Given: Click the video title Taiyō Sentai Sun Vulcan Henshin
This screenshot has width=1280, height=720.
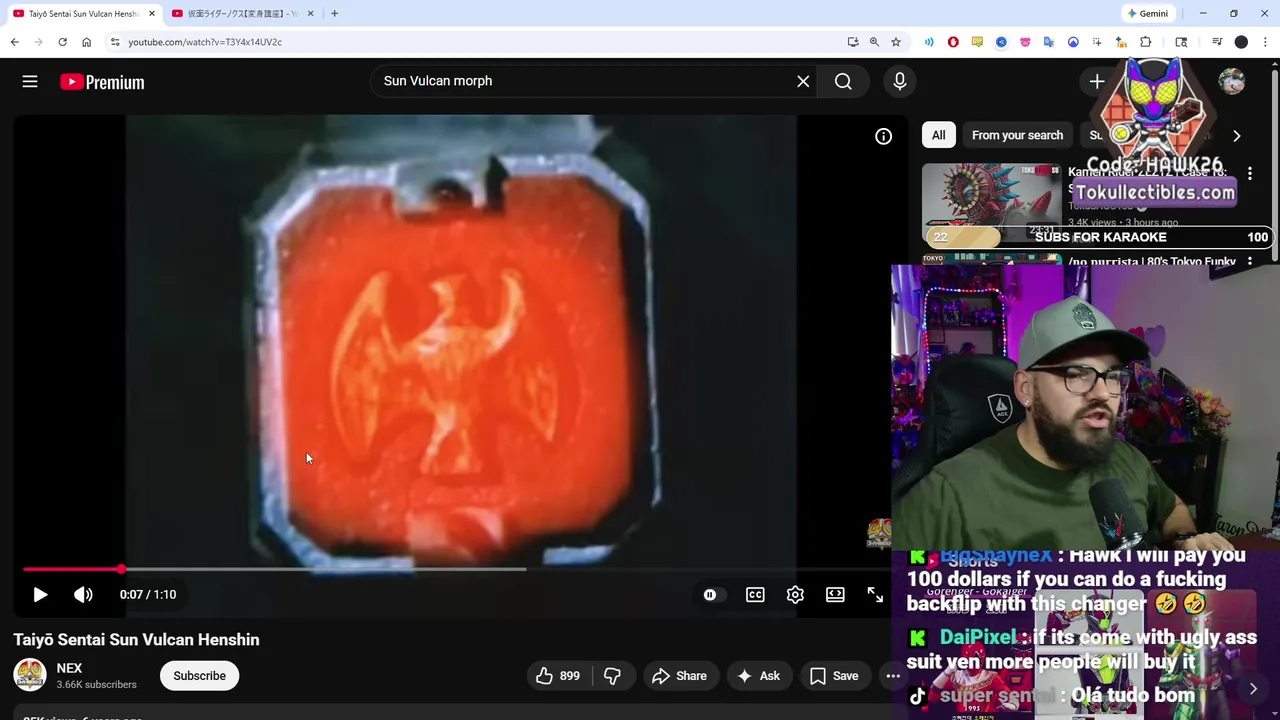Looking at the screenshot, I should point(136,640).
